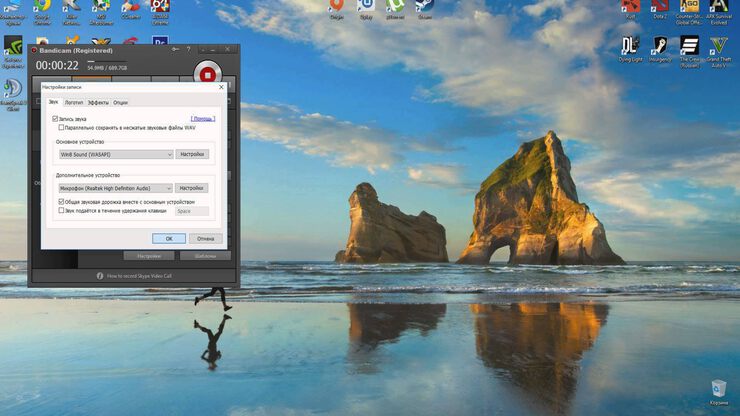Screen dimensions: 740x416
Task: Click the Шаблоны button in Bandicam main window
Action: click(x=205, y=256)
